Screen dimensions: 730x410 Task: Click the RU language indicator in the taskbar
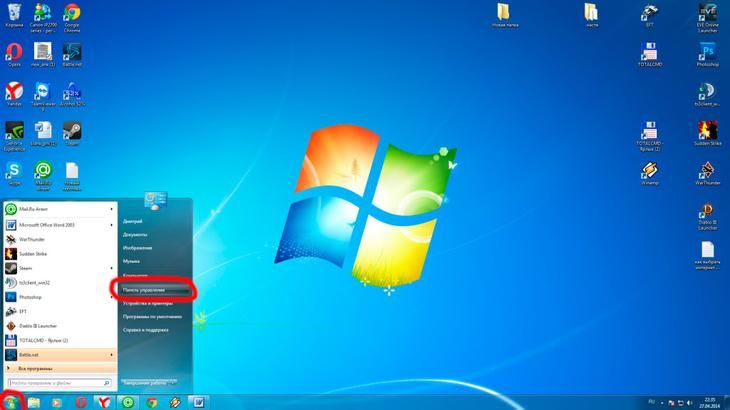(x=651, y=402)
